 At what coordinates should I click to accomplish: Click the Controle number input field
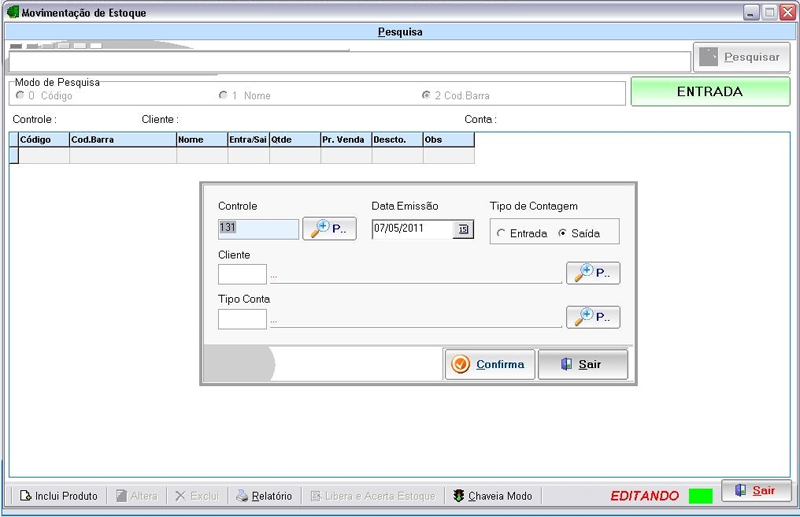[x=258, y=229]
